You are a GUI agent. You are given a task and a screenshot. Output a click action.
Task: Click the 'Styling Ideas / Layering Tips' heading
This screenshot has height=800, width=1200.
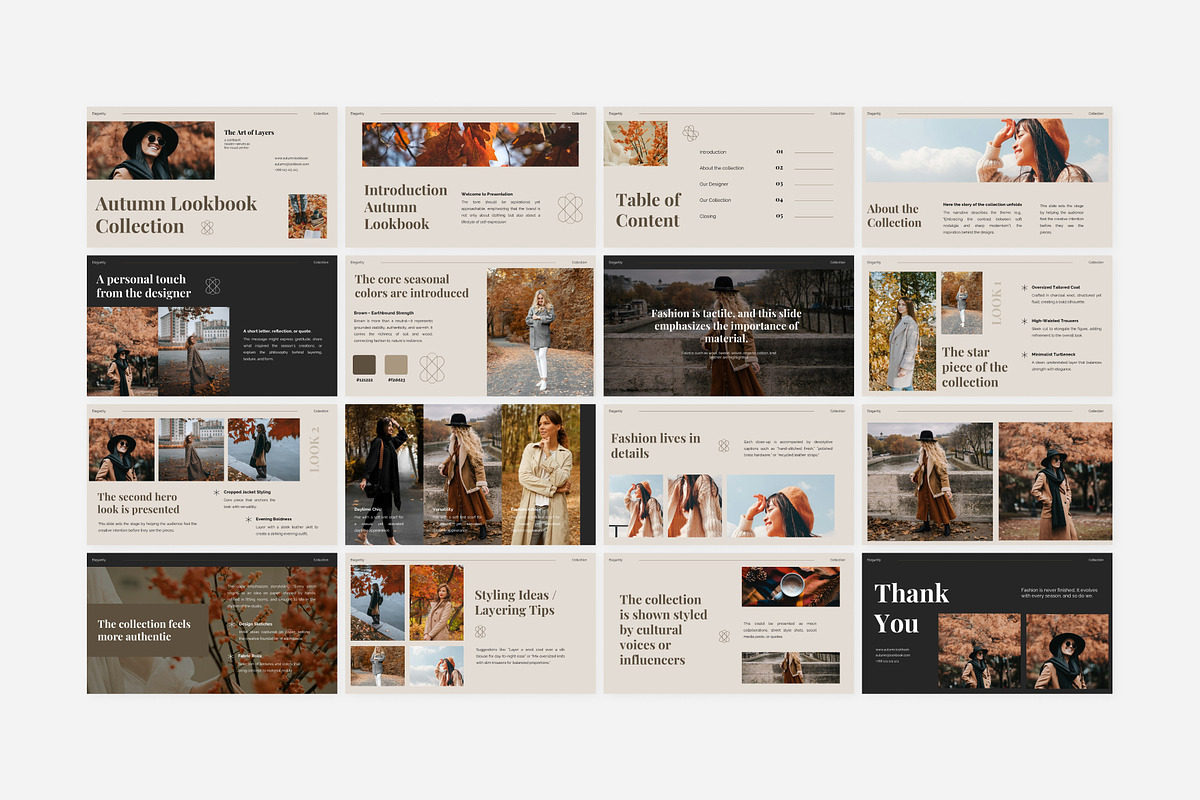[515, 602]
